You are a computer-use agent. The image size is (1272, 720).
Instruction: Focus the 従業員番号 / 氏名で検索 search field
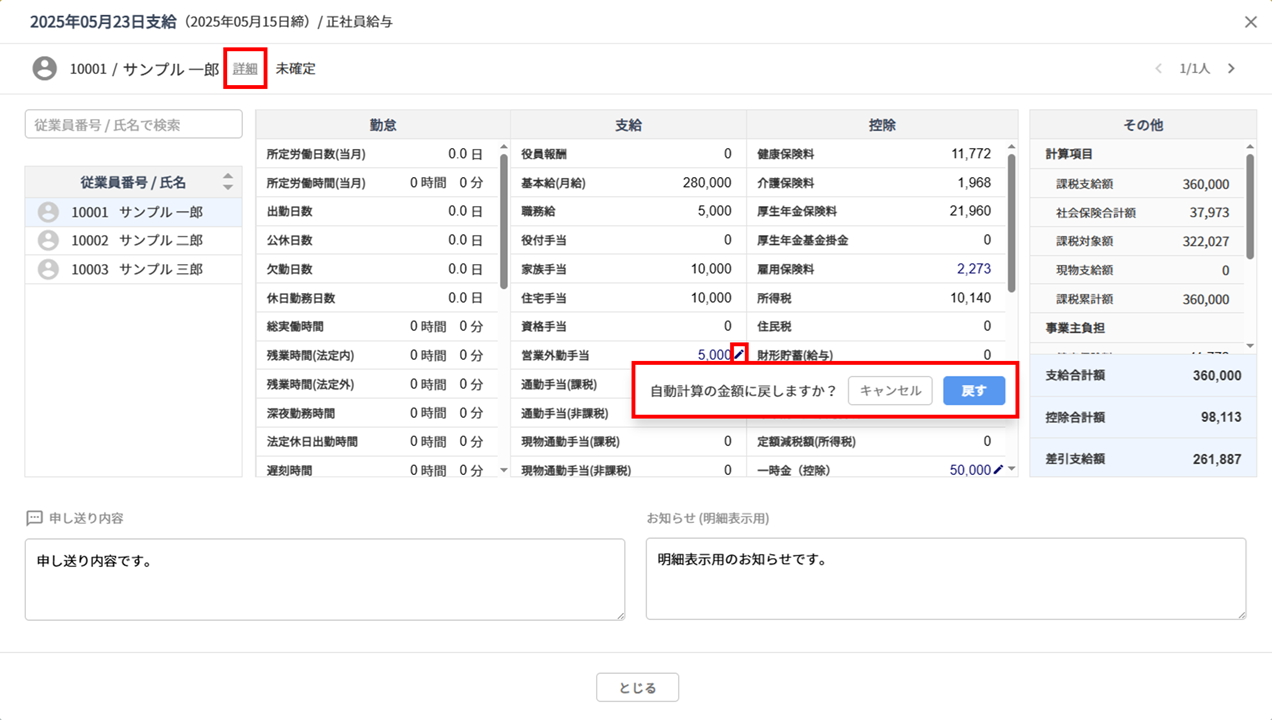(134, 125)
